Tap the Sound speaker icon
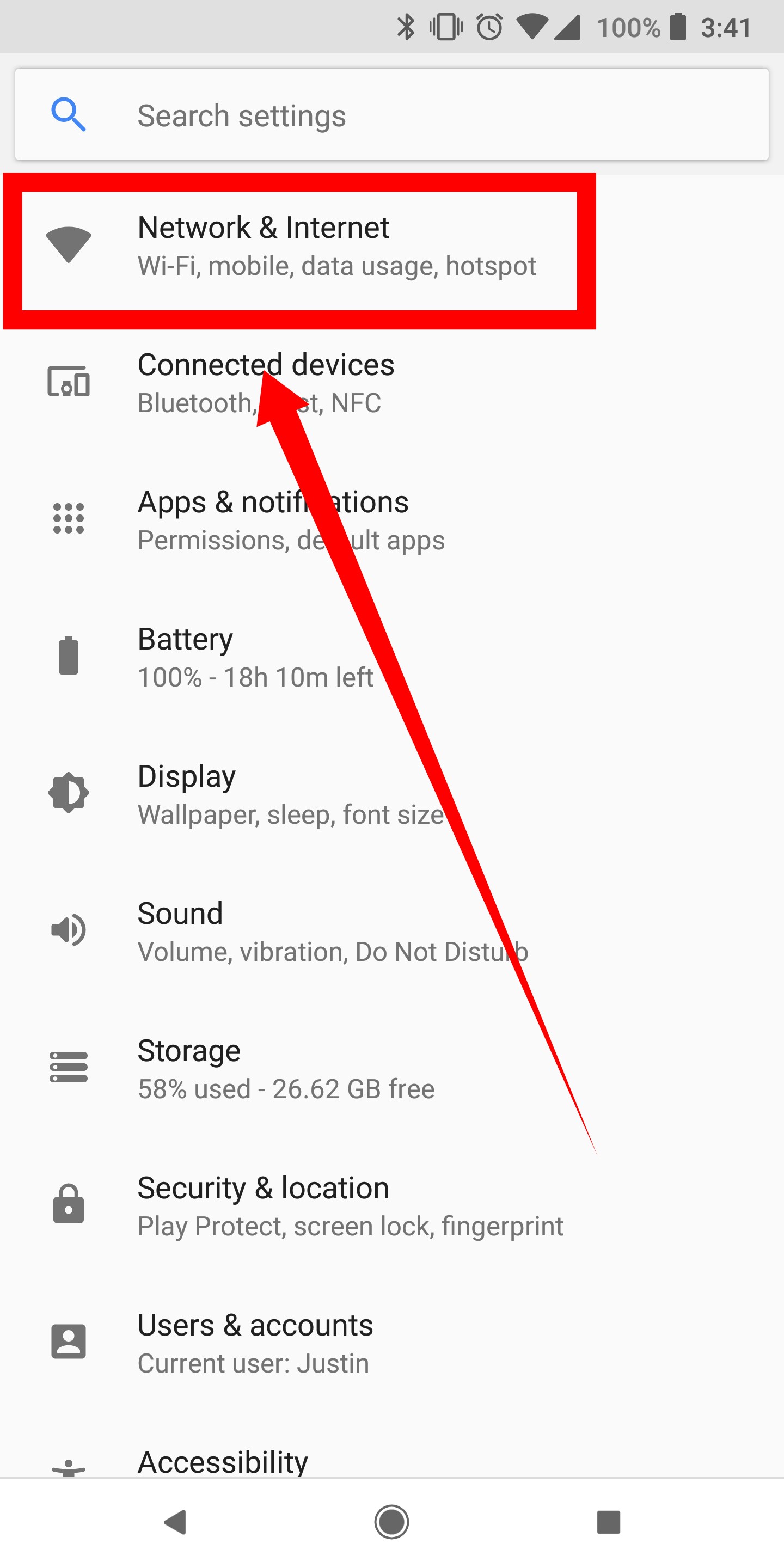This screenshot has height=1568, width=784. click(68, 930)
